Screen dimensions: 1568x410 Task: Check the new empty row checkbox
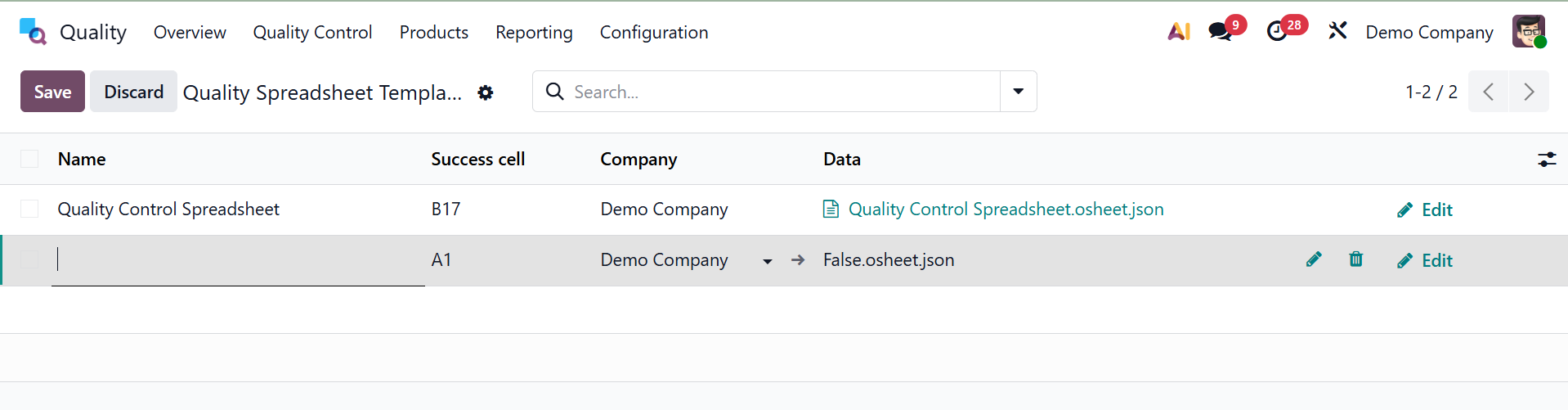pos(29,259)
